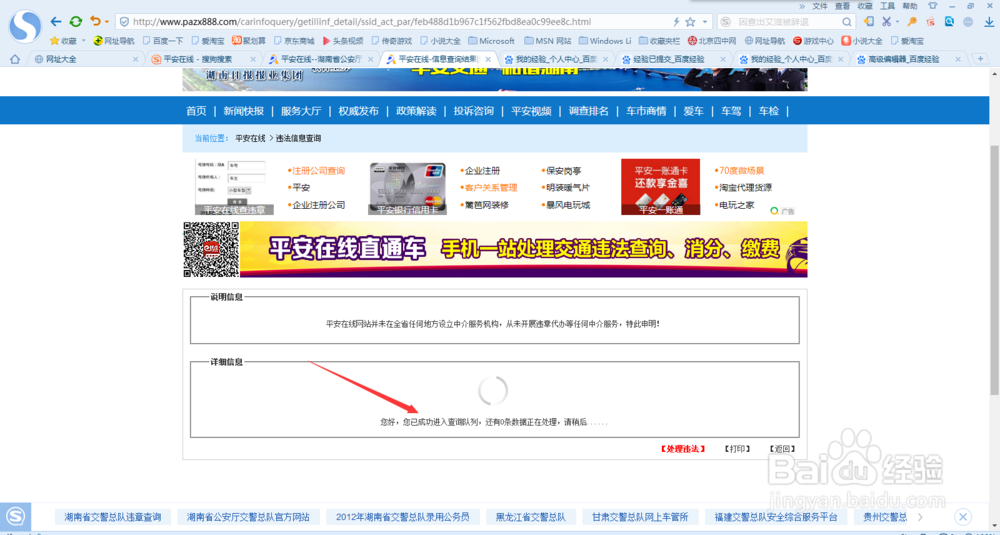Reload the page with green refresh icon
The width and height of the screenshot is (1000, 535).
click(76, 22)
